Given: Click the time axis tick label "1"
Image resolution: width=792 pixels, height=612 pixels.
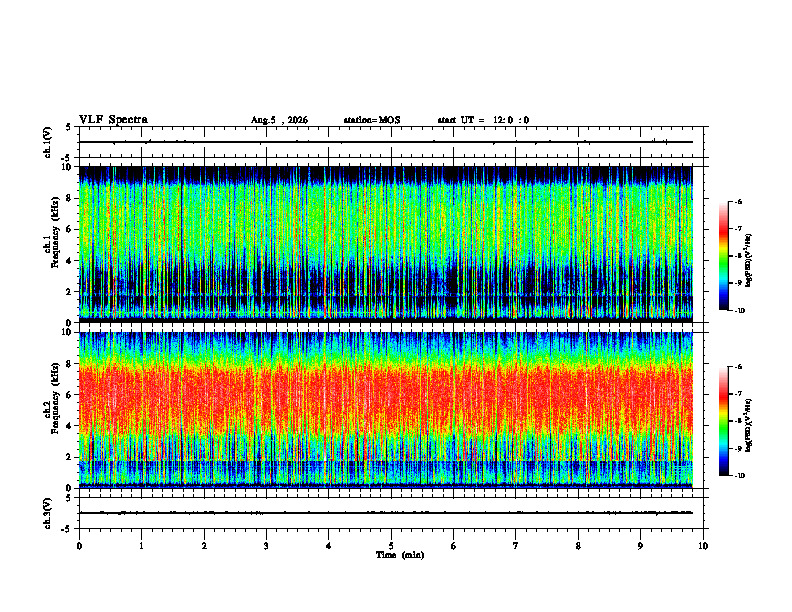Looking at the screenshot, I should (x=142, y=546).
